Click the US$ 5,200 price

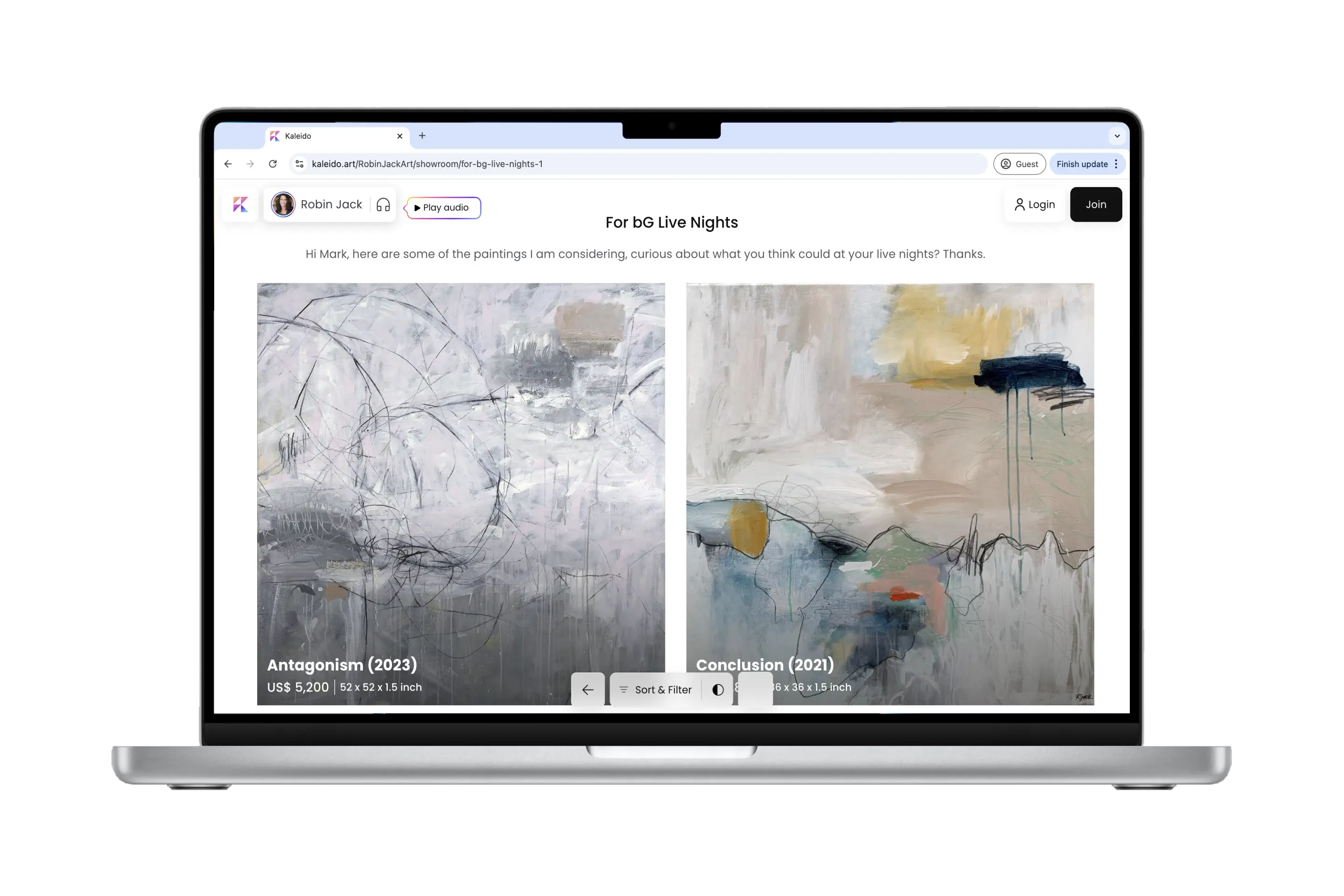click(298, 687)
